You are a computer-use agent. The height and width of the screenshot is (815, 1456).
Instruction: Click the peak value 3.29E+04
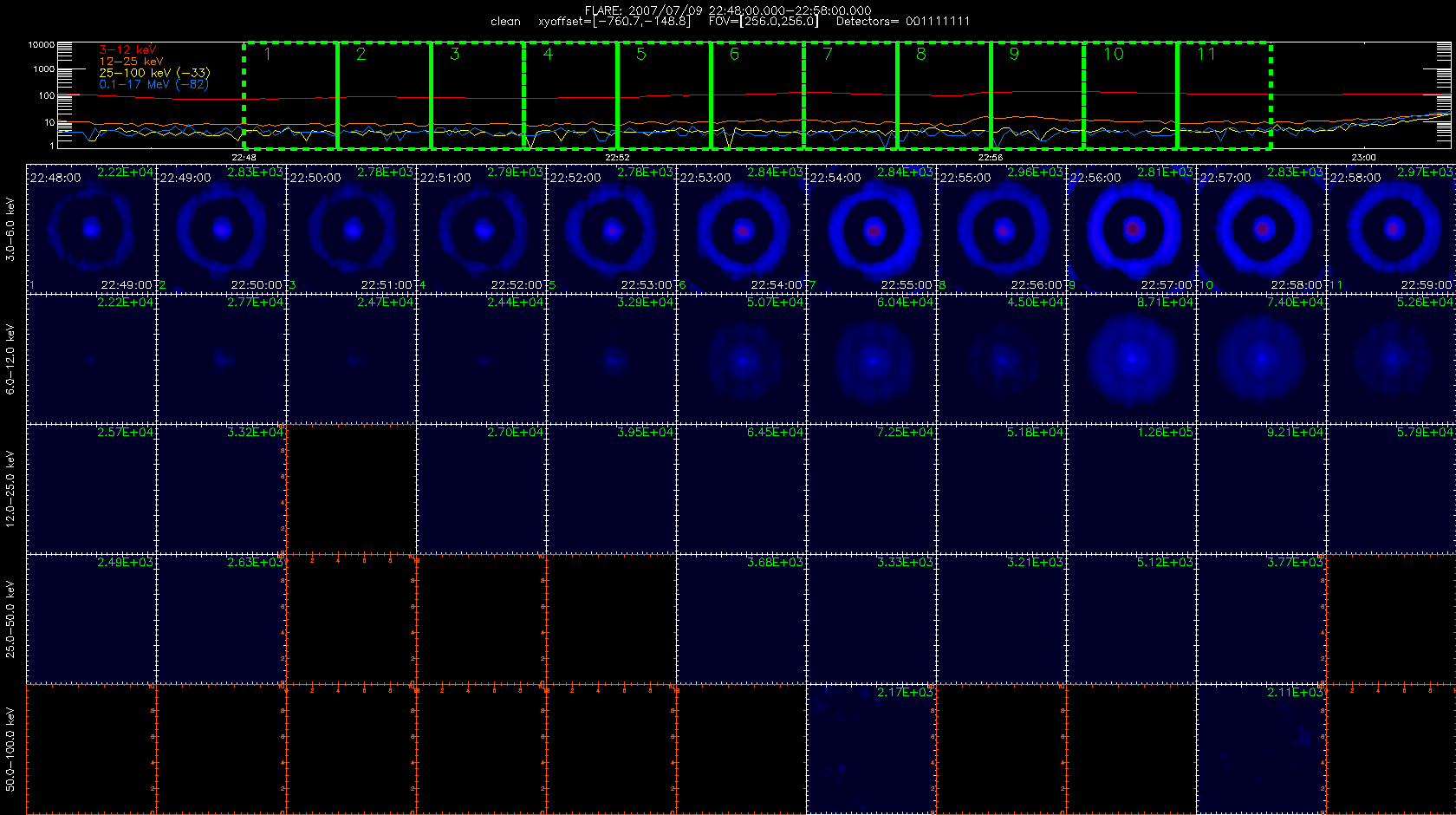click(x=646, y=303)
